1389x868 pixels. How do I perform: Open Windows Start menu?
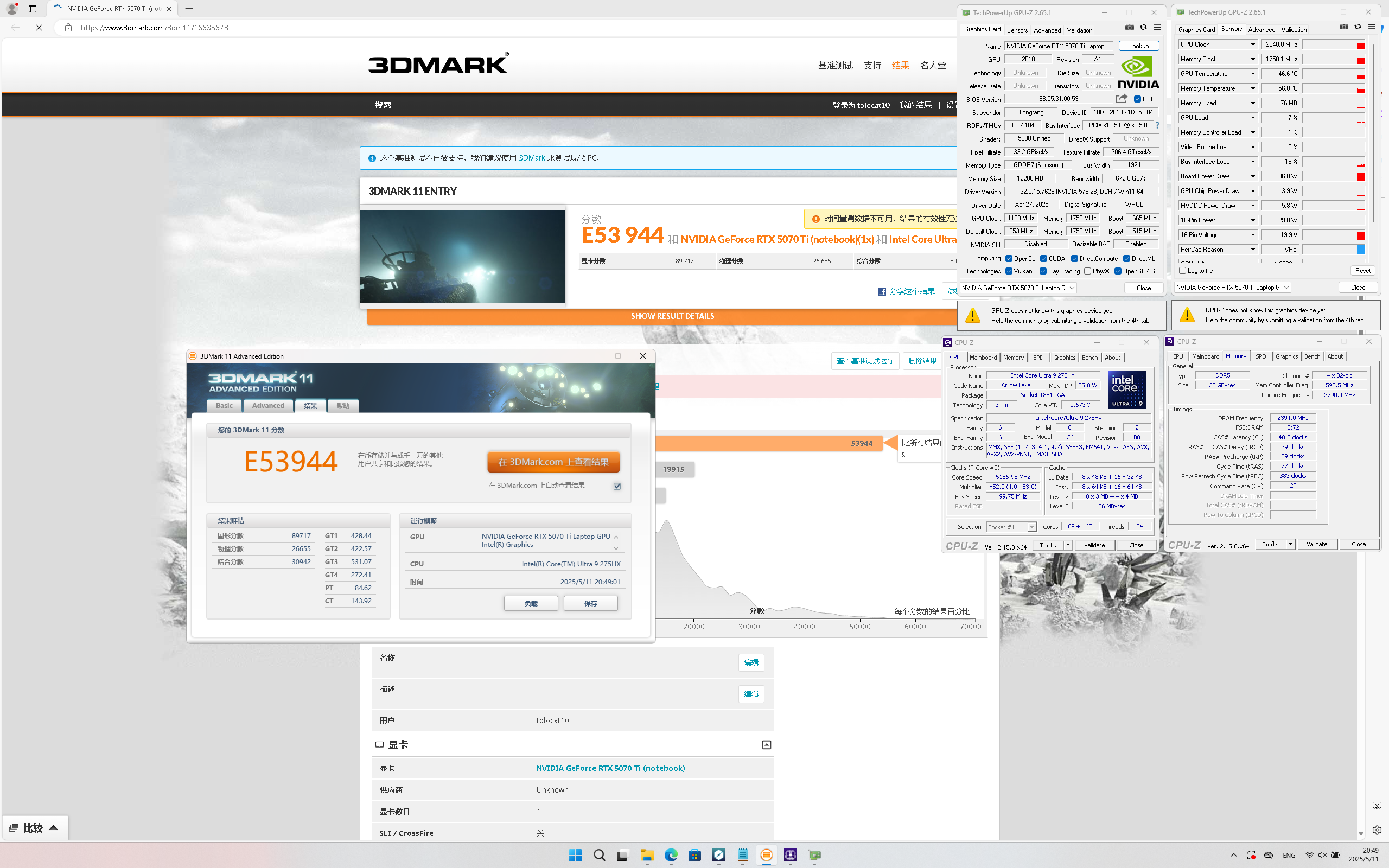575,856
